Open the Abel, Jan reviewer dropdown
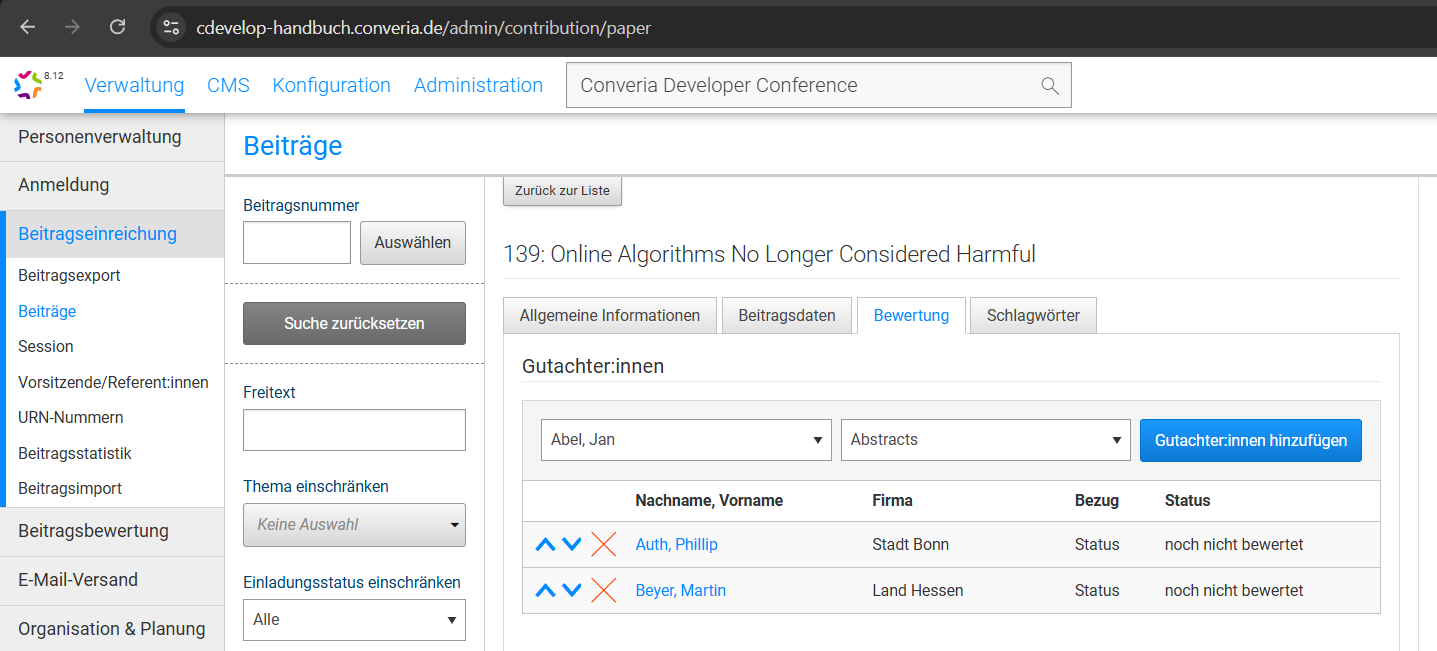 [685, 440]
